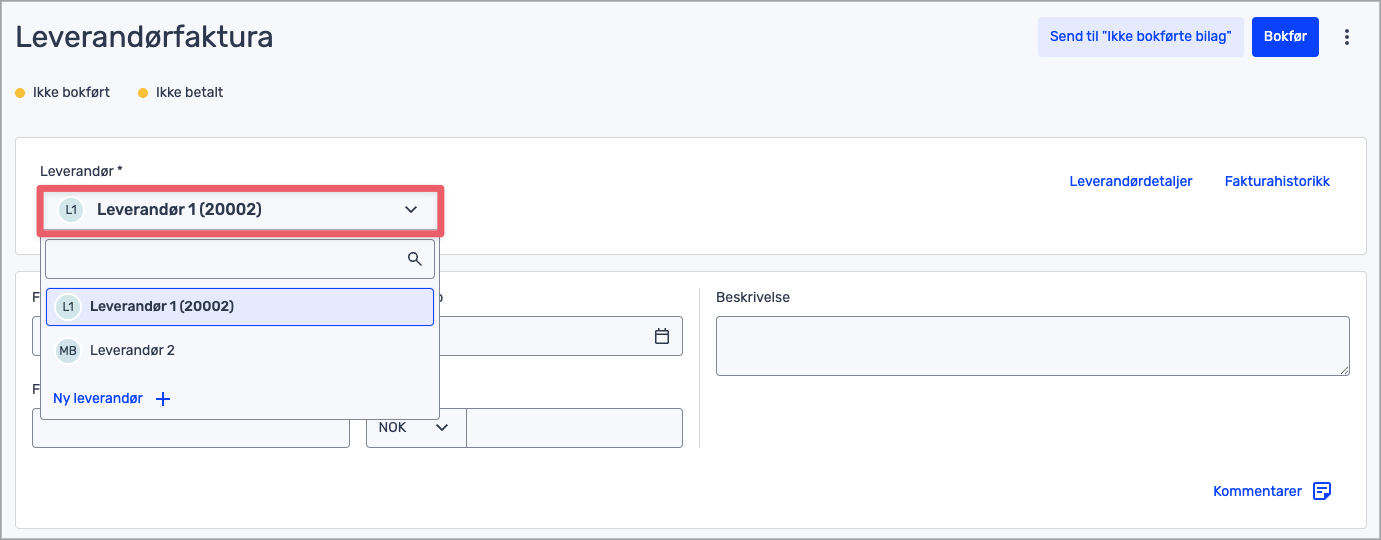Image resolution: width=1381 pixels, height=540 pixels.
Task: Collapse the Leverandør dropdown chevron
Action: click(x=410, y=210)
